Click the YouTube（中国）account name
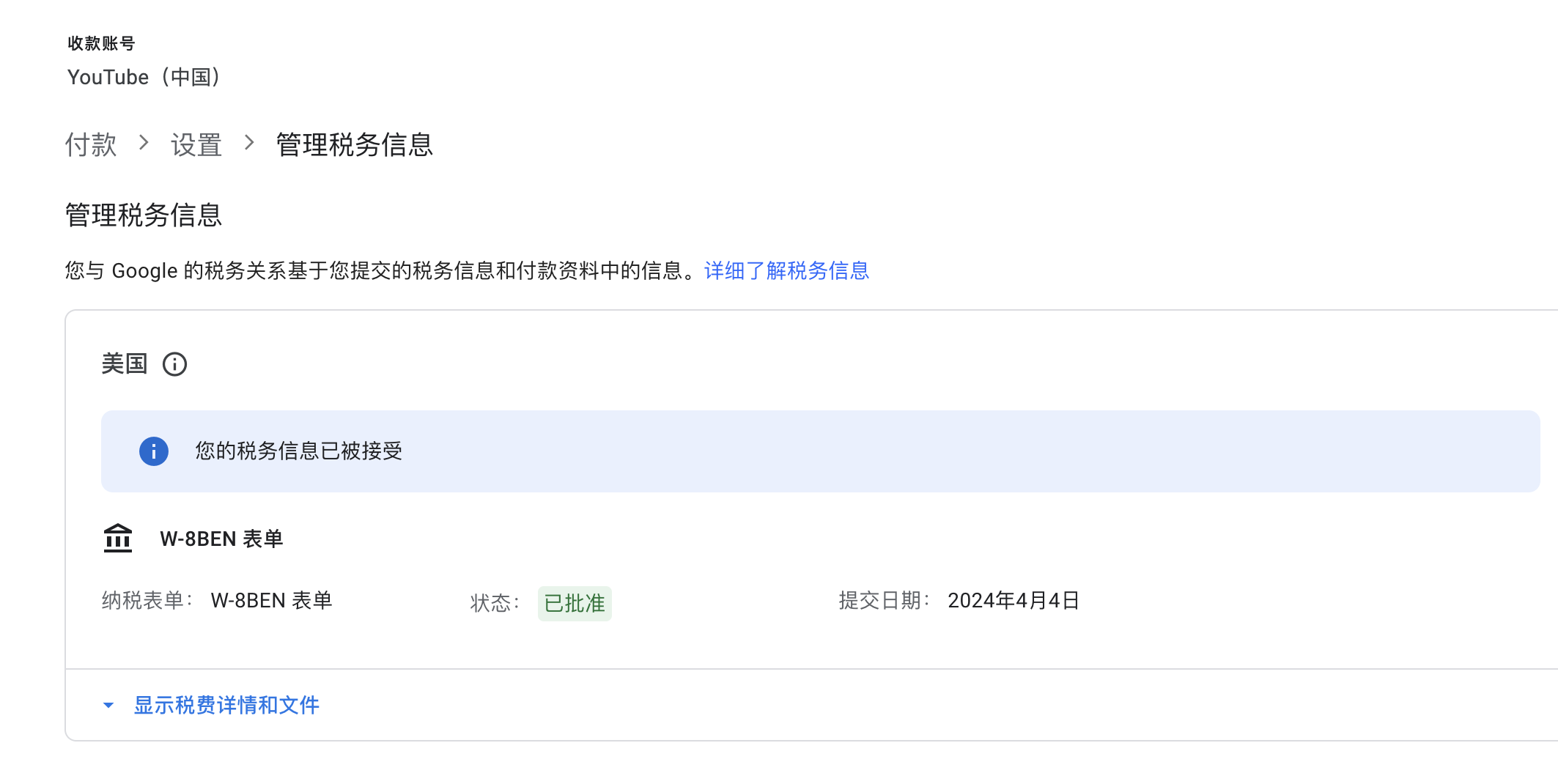This screenshot has height=784, width=1558. point(144,77)
